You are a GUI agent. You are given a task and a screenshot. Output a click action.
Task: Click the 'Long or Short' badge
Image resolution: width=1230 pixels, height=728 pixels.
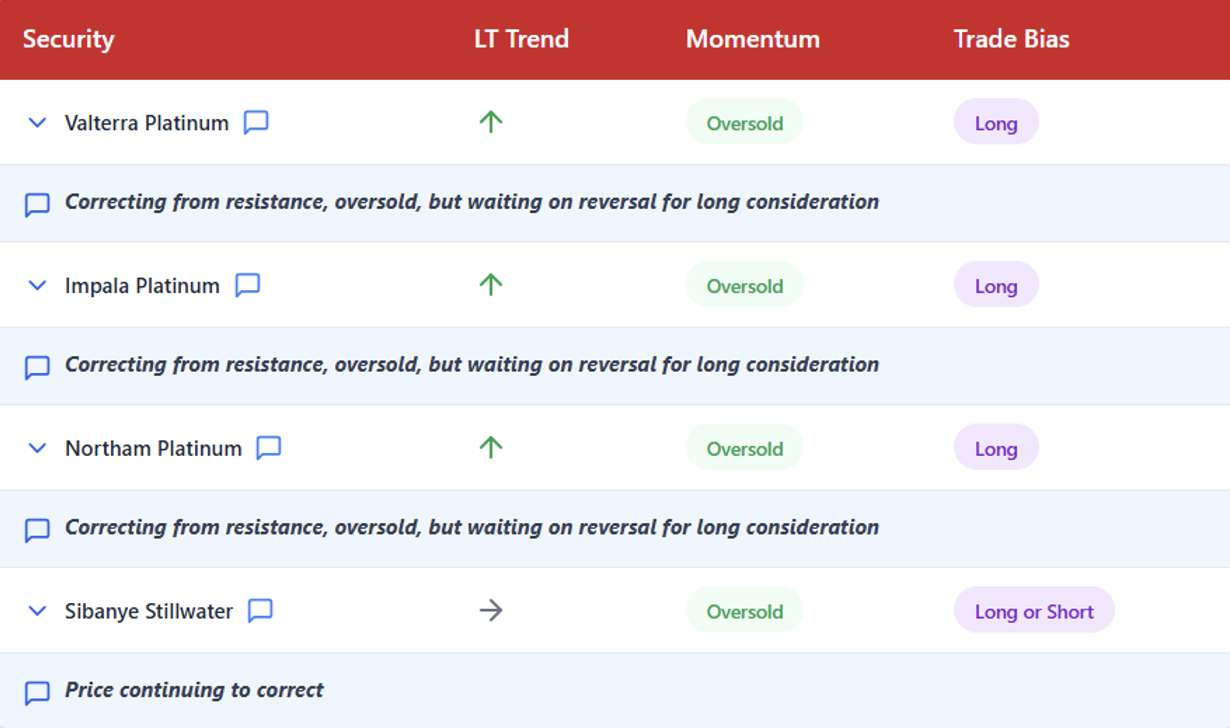tap(1034, 611)
